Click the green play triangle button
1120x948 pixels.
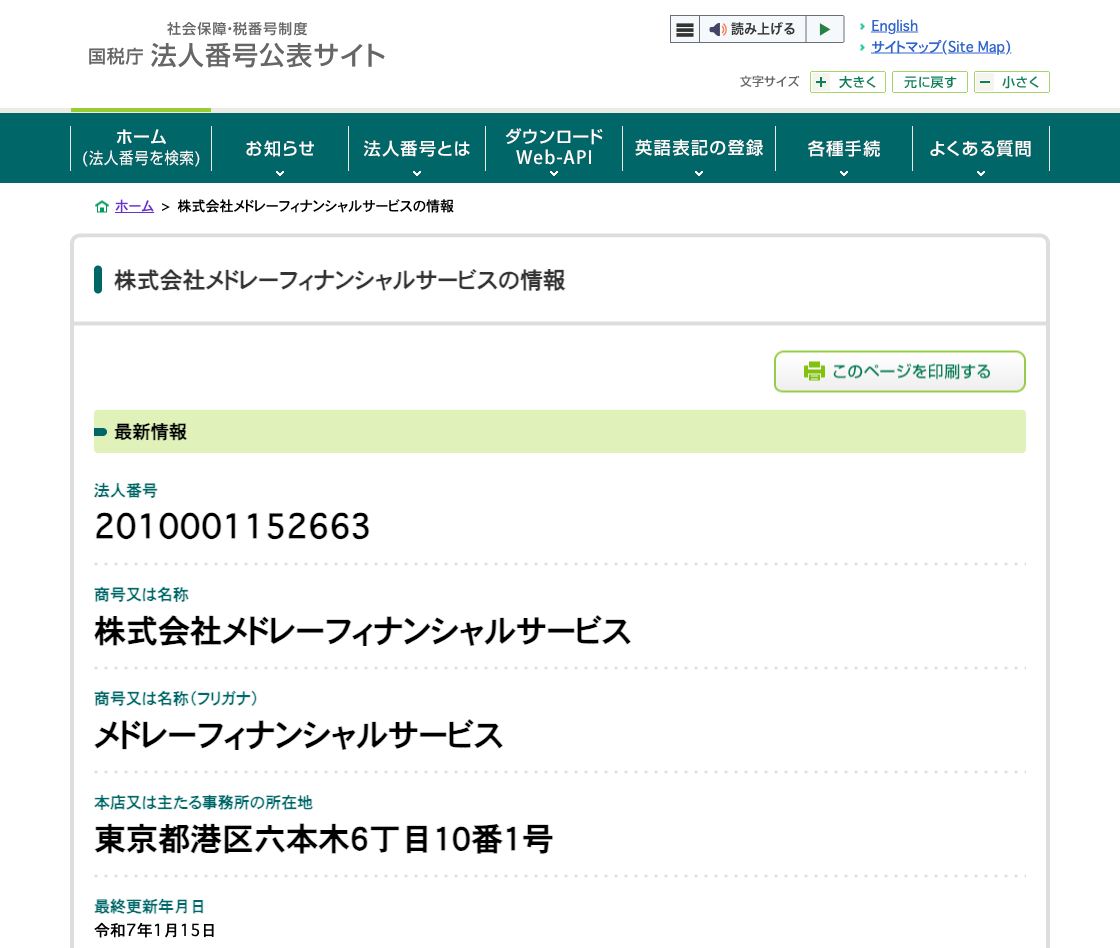[x=825, y=29]
